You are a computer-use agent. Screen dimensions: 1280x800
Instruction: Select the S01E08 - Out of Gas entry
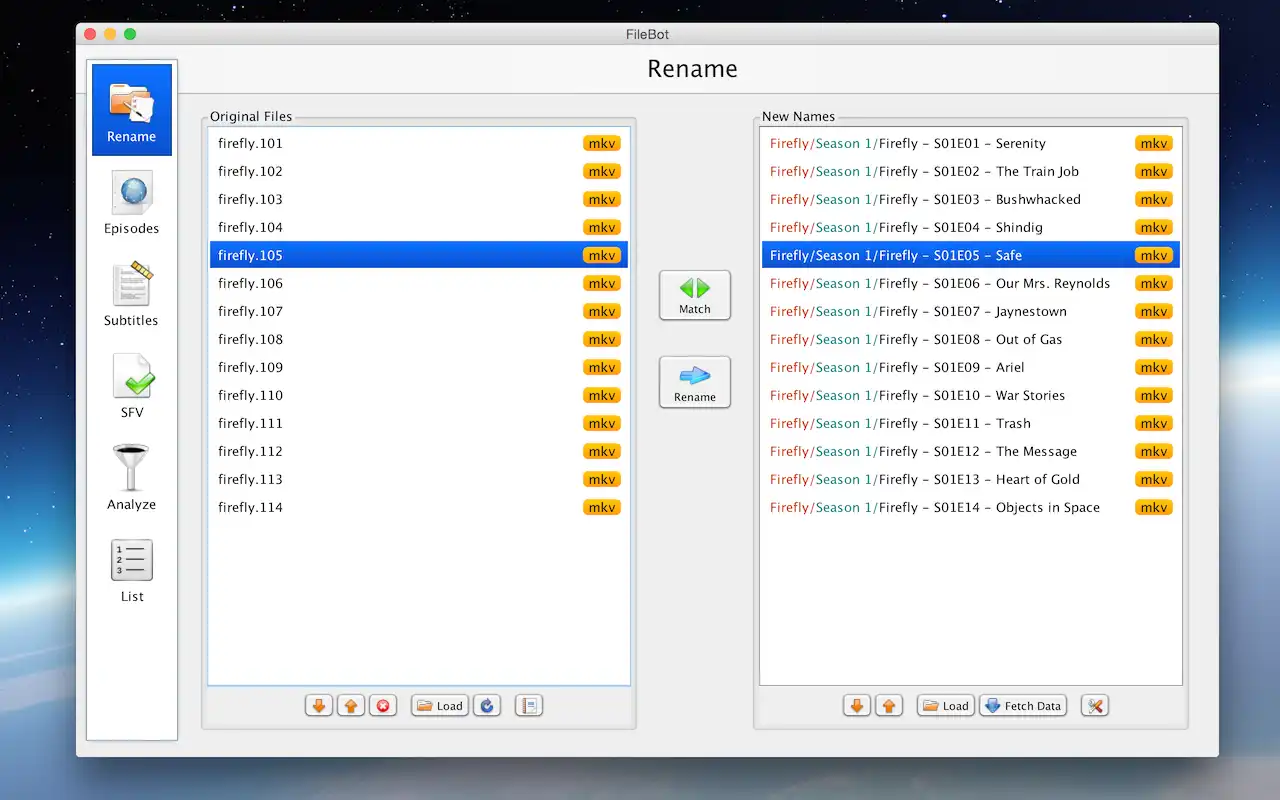point(971,339)
